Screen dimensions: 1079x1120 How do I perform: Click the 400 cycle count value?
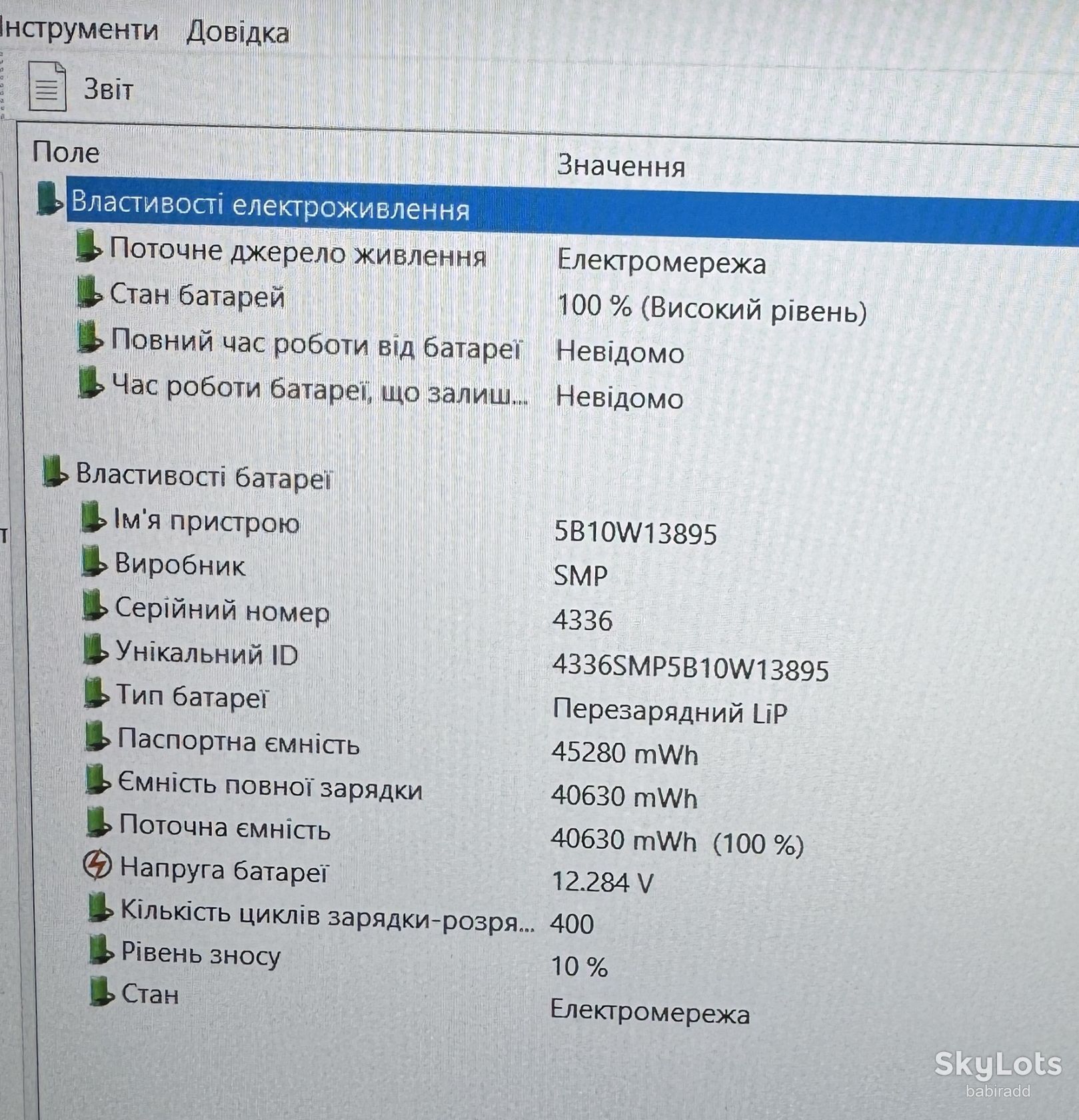coord(572,924)
